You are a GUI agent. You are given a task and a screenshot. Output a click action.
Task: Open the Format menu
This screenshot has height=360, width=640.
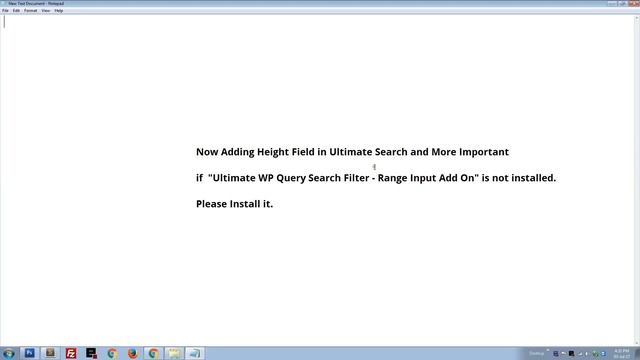pyautogui.click(x=31, y=11)
